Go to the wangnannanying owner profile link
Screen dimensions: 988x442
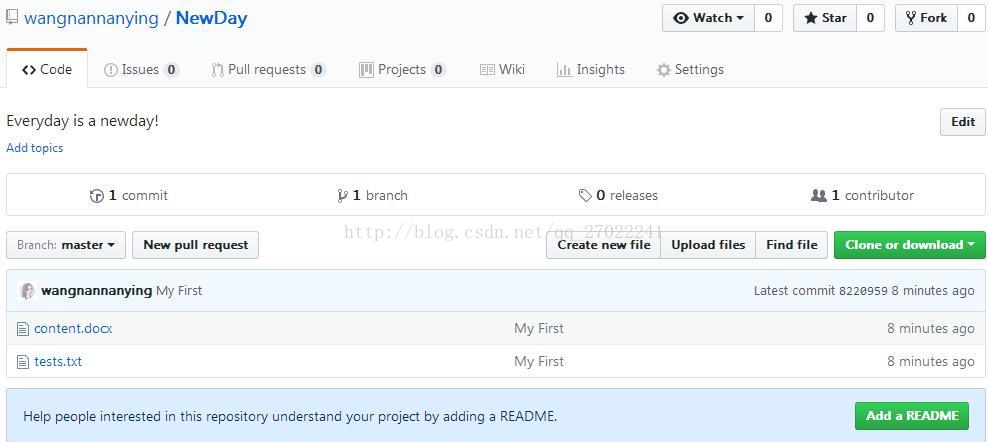coord(91,18)
